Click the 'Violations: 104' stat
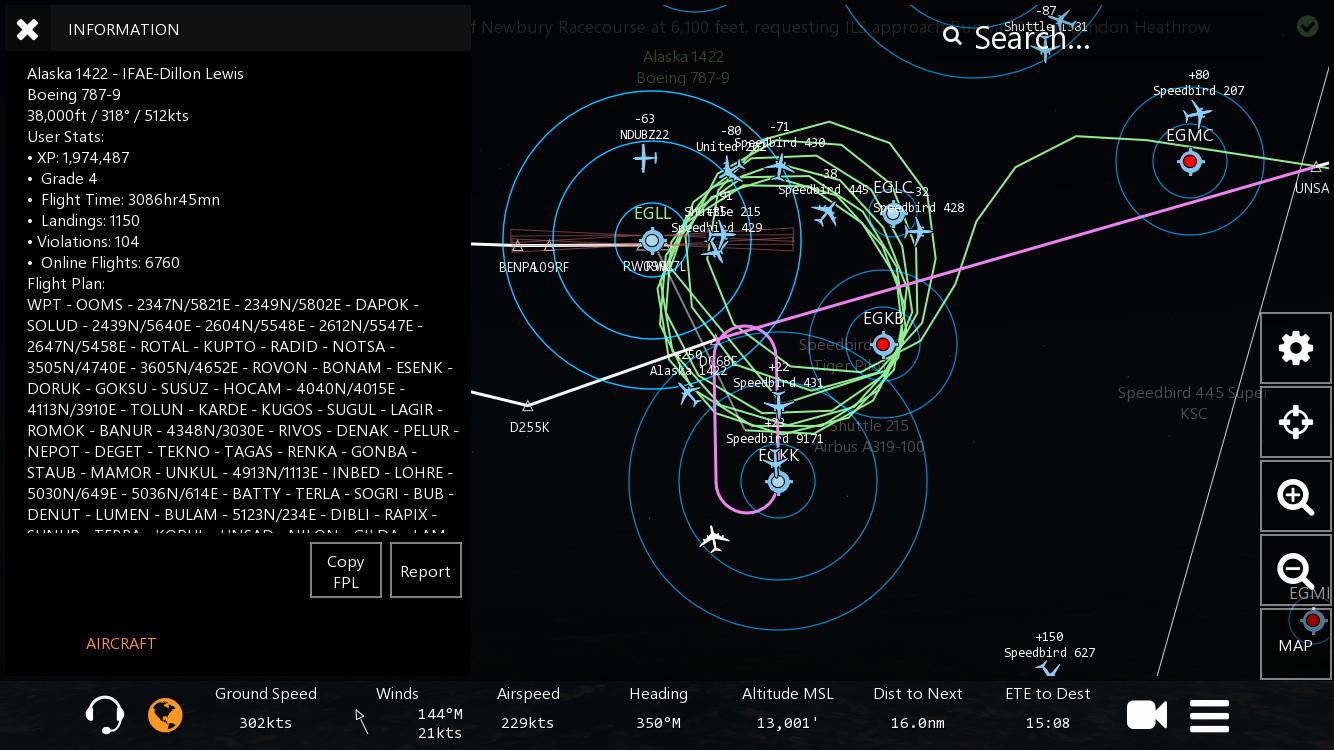Viewport: 1334px width, 750px height. 83,241
